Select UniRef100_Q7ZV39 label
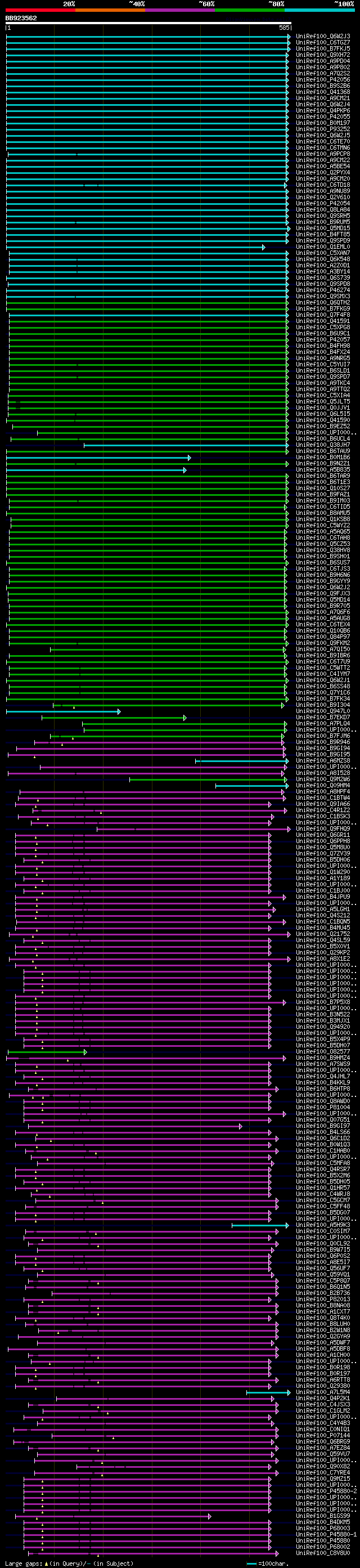Screen dimensions: 360x1568 323,854
